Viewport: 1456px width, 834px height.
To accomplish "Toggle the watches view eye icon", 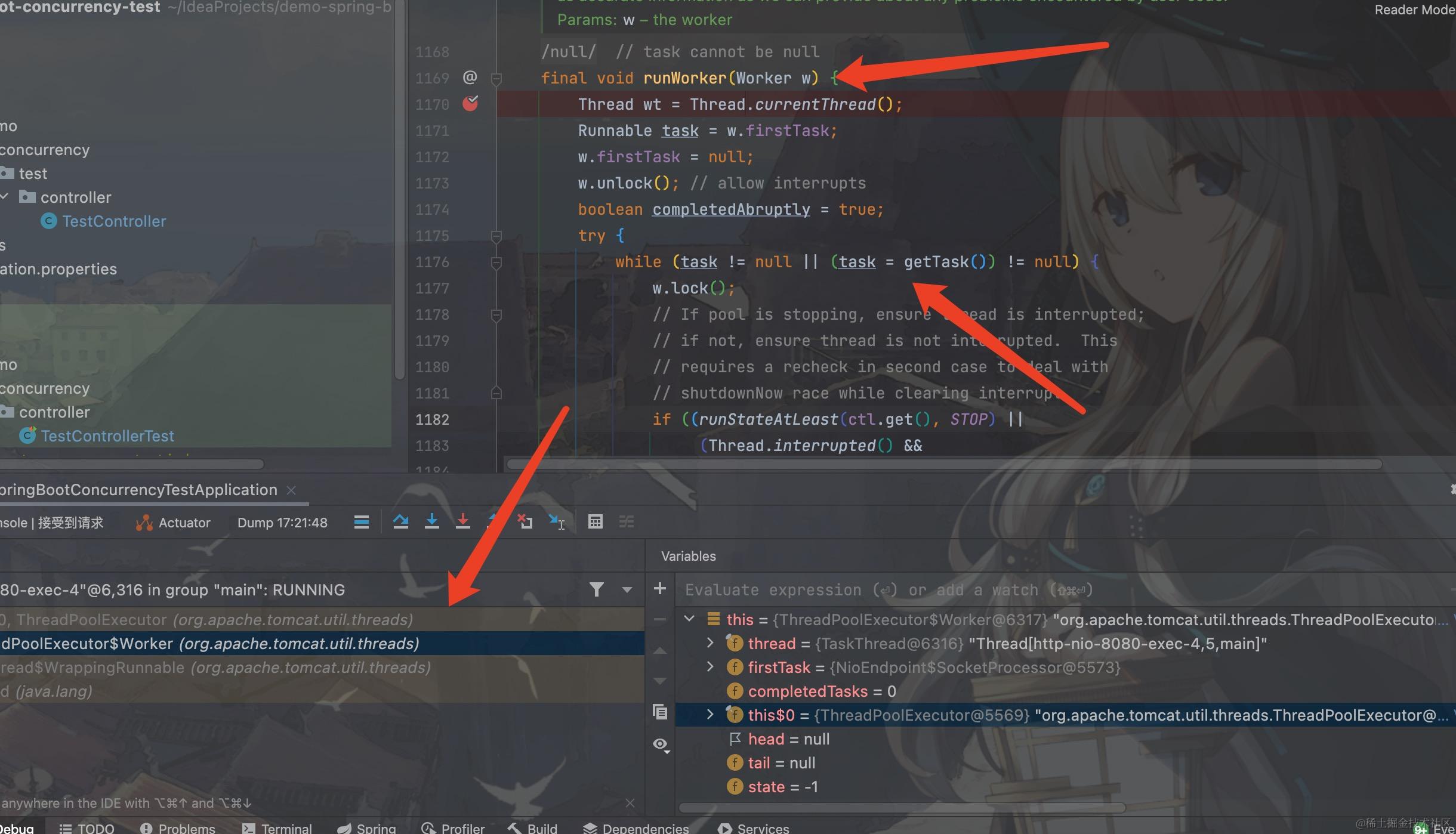I will (661, 745).
